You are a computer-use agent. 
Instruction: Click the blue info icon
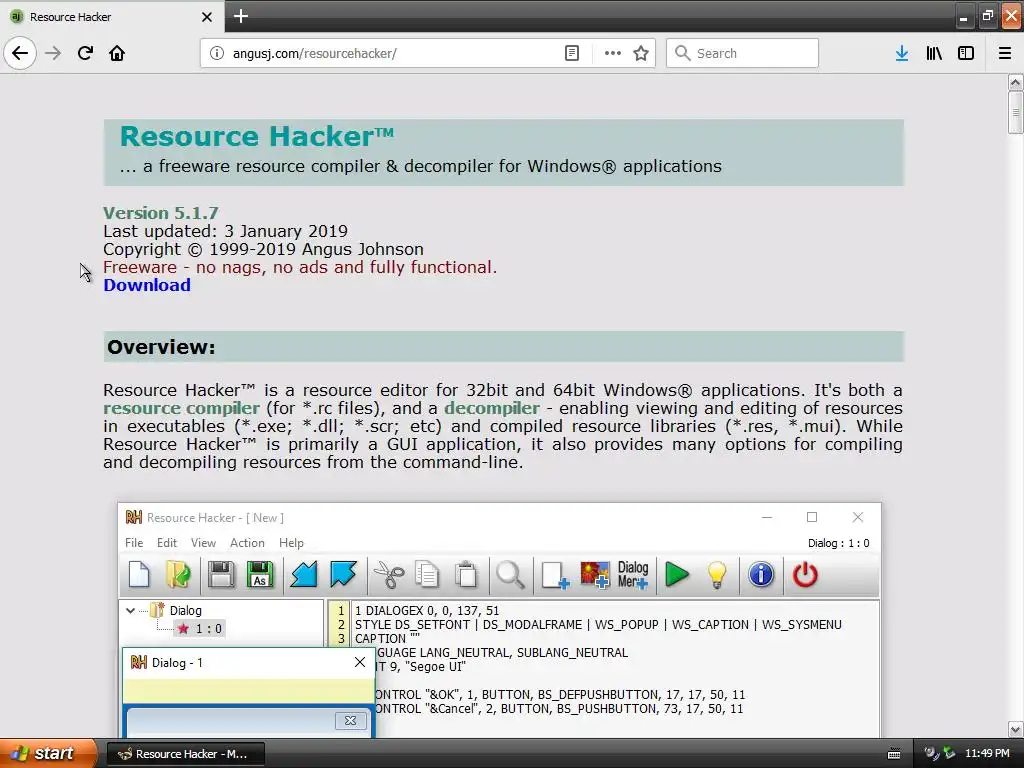761,575
